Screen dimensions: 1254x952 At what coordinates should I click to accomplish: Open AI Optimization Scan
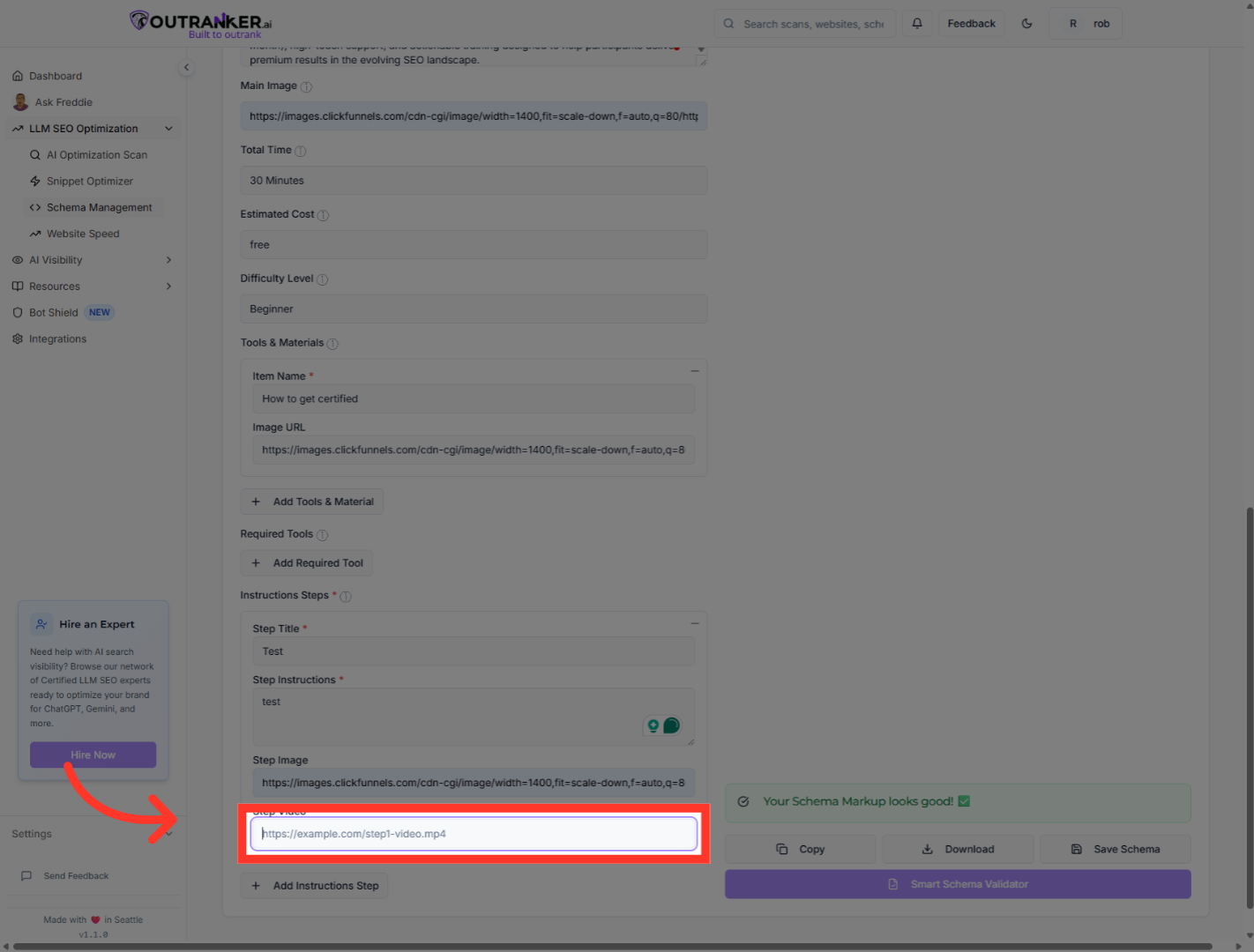pyautogui.click(x=97, y=155)
